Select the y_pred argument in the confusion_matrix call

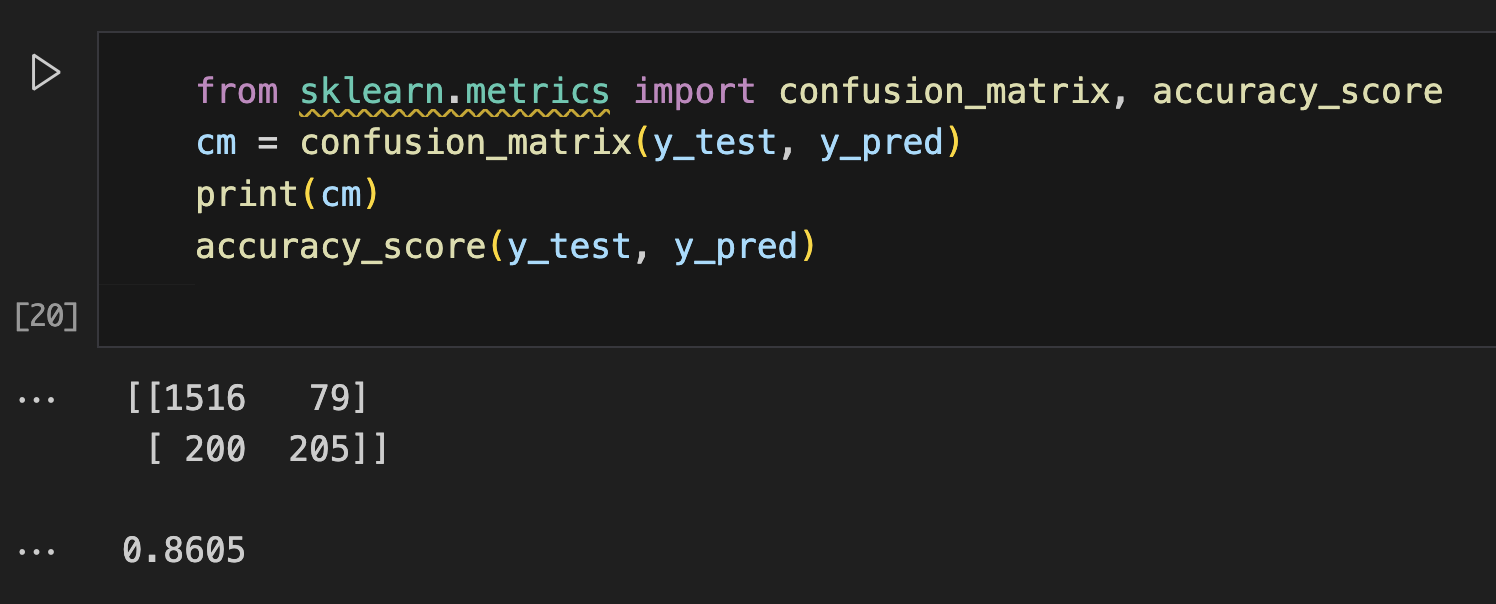tap(881, 143)
